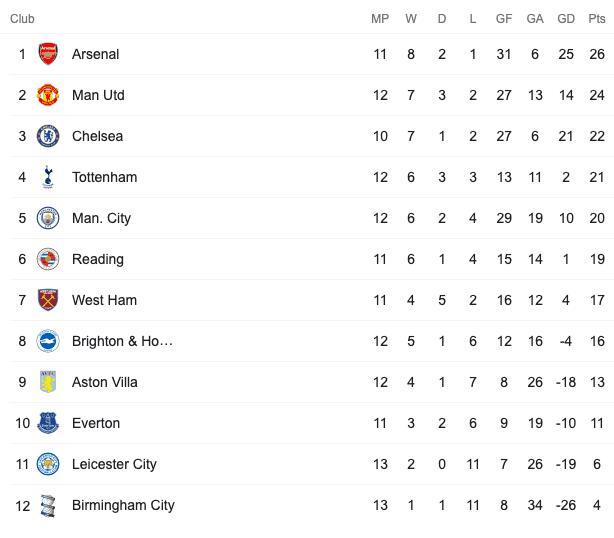614x538 pixels.
Task: Open the Birmingham City team link
Action: click(123, 506)
